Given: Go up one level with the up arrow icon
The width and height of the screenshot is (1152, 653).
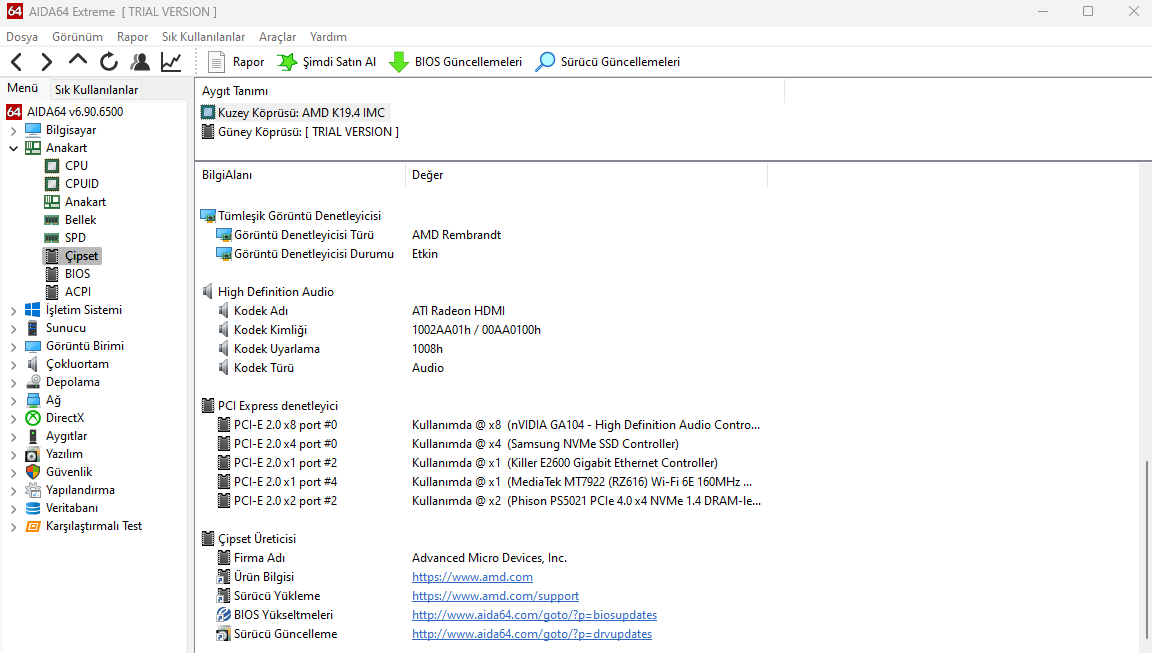Looking at the screenshot, I should pyautogui.click(x=78, y=61).
